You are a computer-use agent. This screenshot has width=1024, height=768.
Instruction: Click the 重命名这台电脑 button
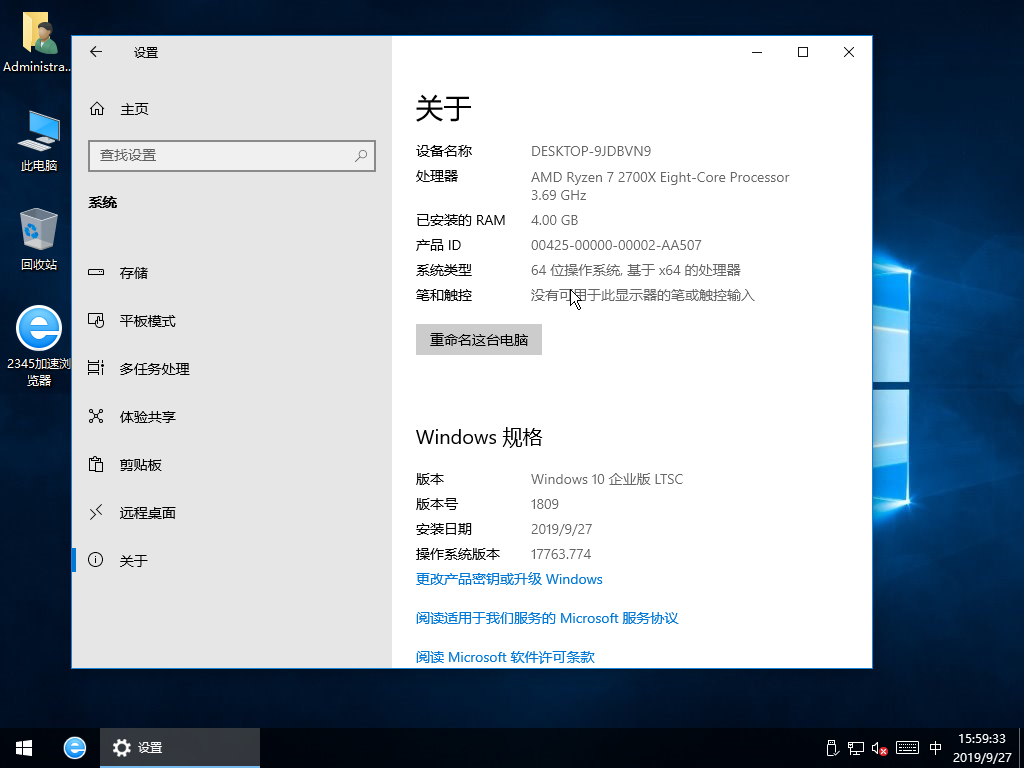(x=479, y=340)
